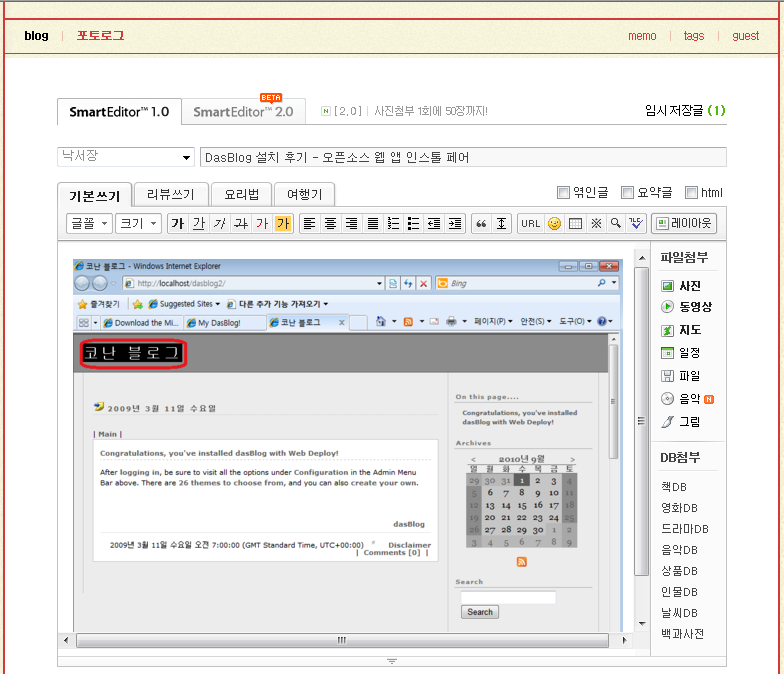Decrease indent (outdent) icon
Image resolution: width=784 pixels, height=674 pixels.
click(434, 224)
